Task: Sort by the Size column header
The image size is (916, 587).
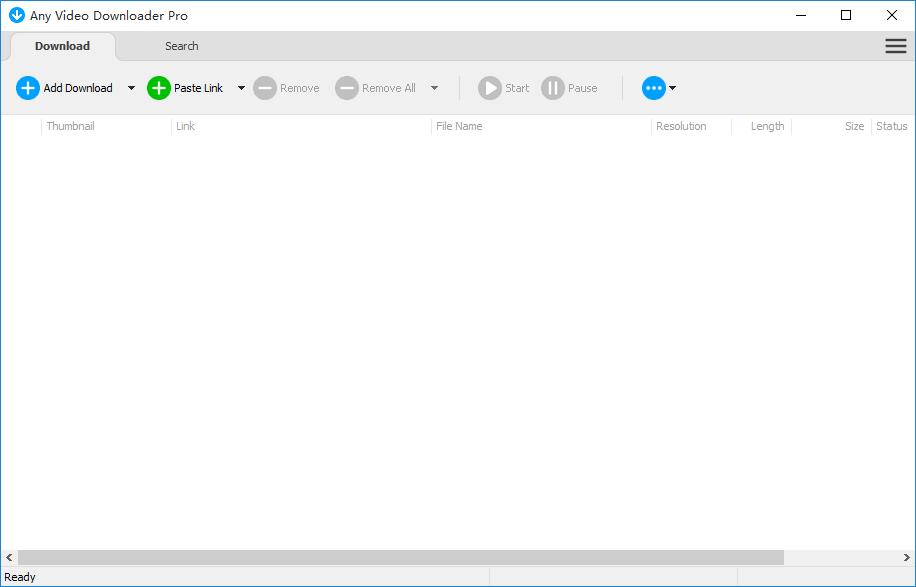Action: coord(854,126)
